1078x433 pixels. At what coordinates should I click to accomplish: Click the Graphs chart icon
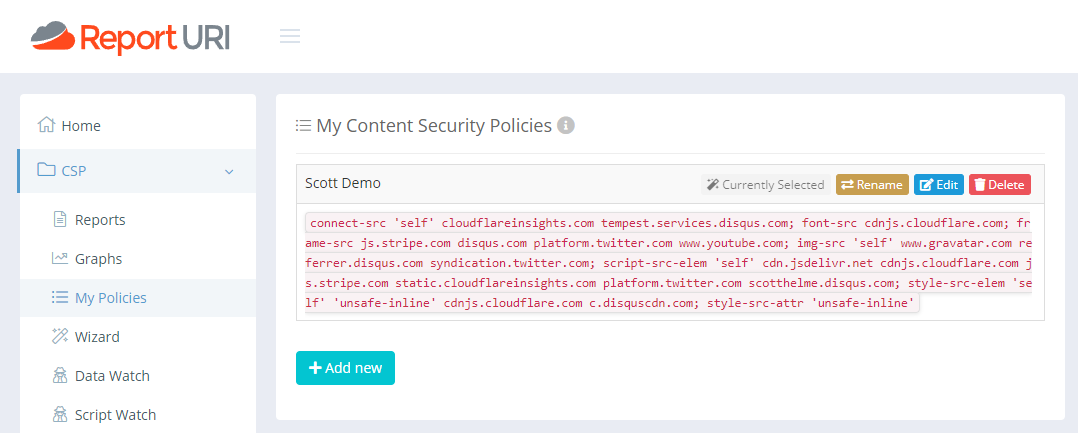click(x=59, y=259)
